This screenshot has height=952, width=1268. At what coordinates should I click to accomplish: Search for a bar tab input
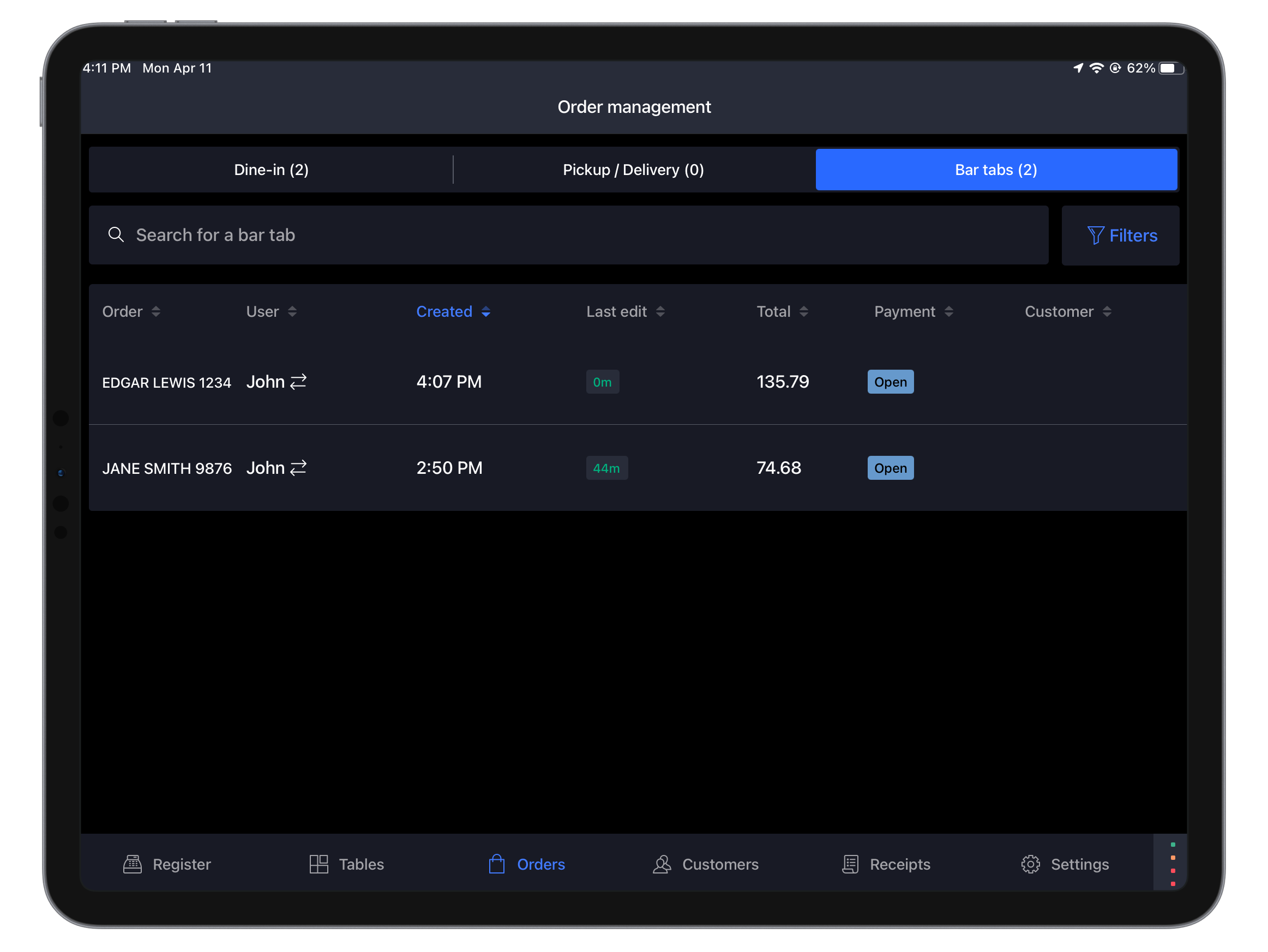[x=567, y=235]
